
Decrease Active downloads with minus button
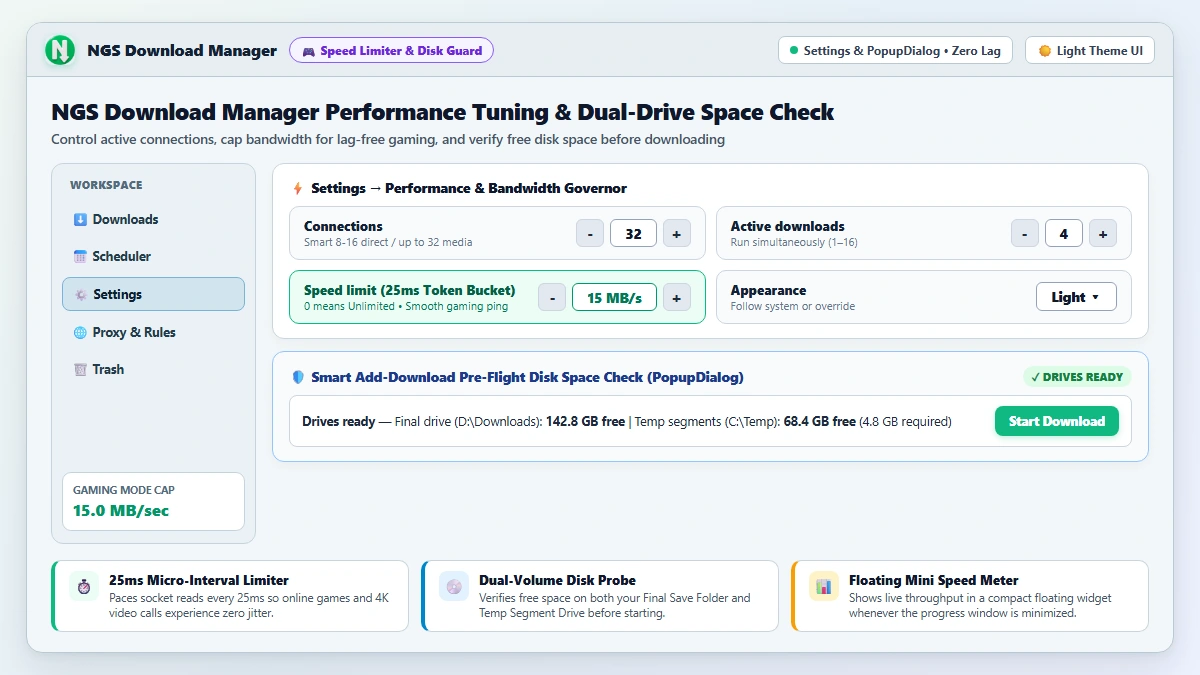pyautogui.click(x=1025, y=233)
